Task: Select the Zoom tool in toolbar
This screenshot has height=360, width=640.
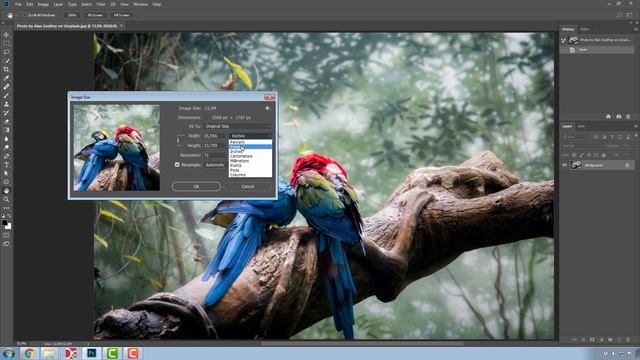Action: [x=6, y=199]
